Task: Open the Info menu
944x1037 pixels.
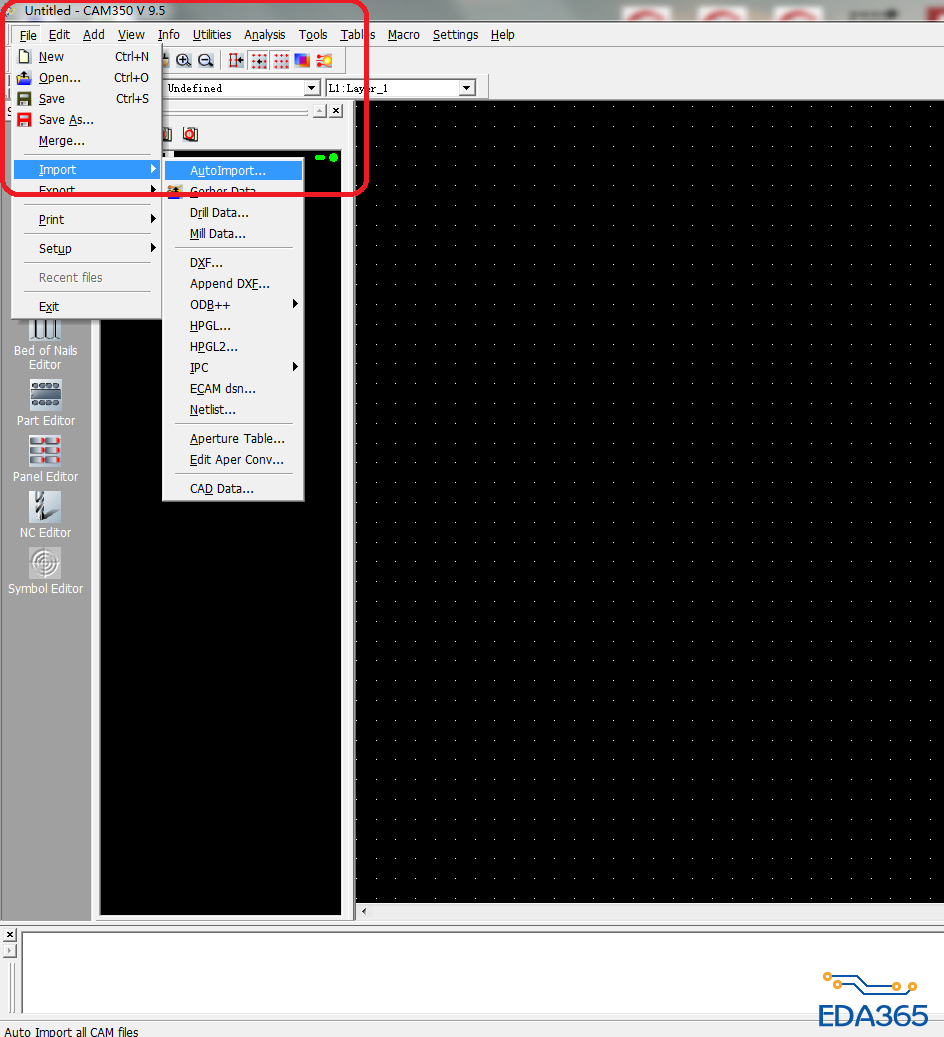Action: coord(169,35)
